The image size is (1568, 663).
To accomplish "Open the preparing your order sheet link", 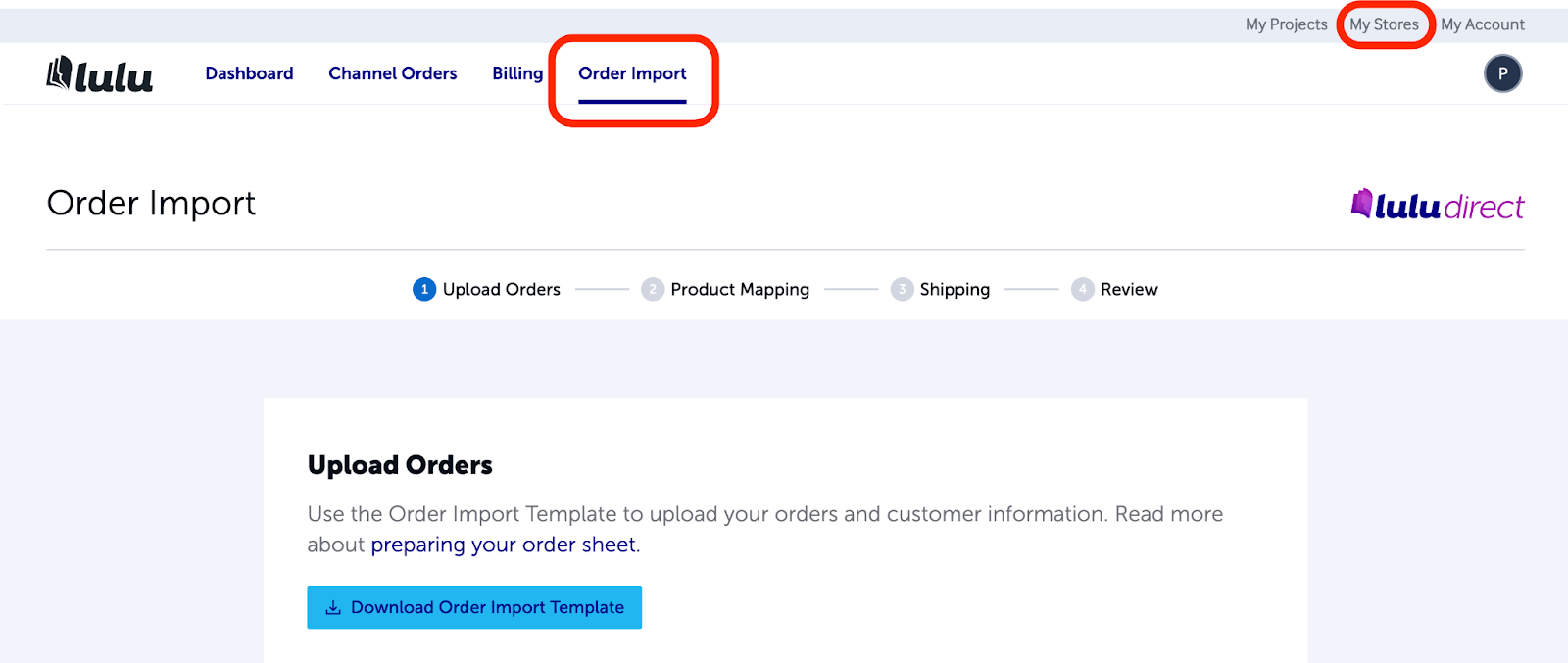I will coord(502,545).
